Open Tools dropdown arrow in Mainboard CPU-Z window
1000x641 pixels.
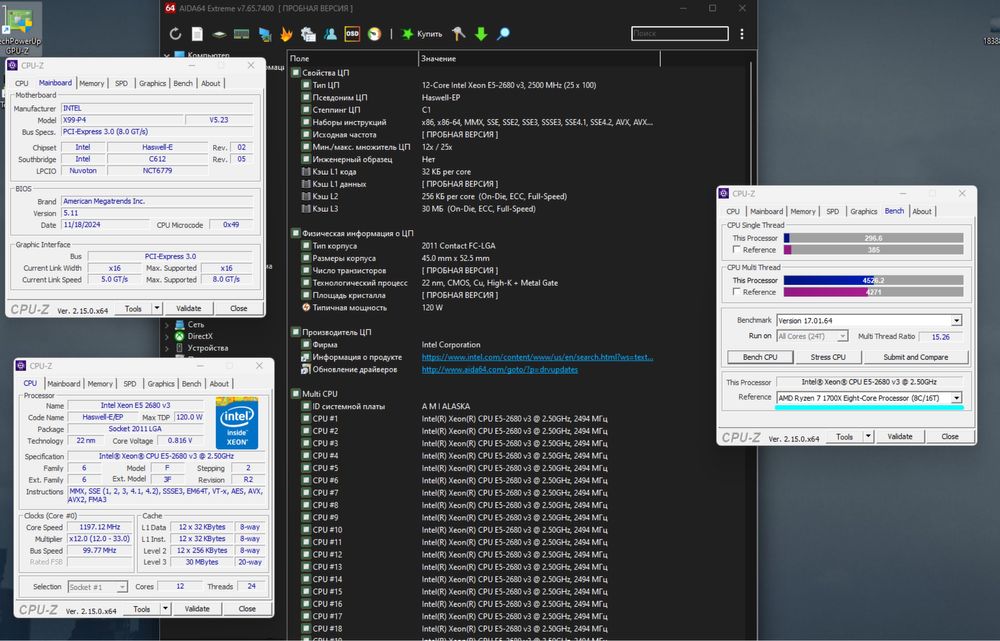157,309
